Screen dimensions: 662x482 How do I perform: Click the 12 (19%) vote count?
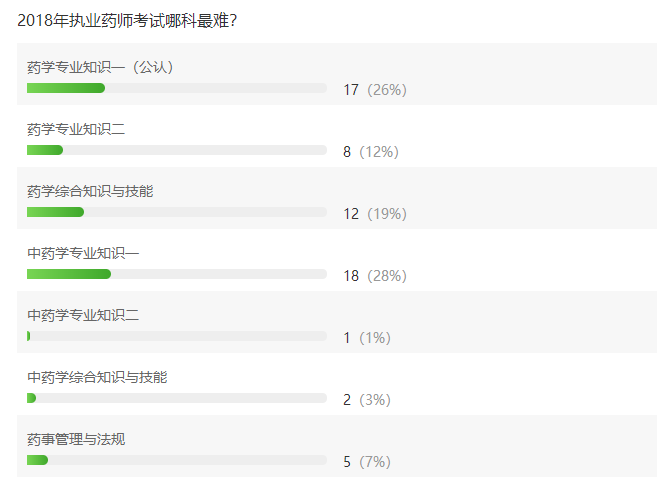click(375, 214)
